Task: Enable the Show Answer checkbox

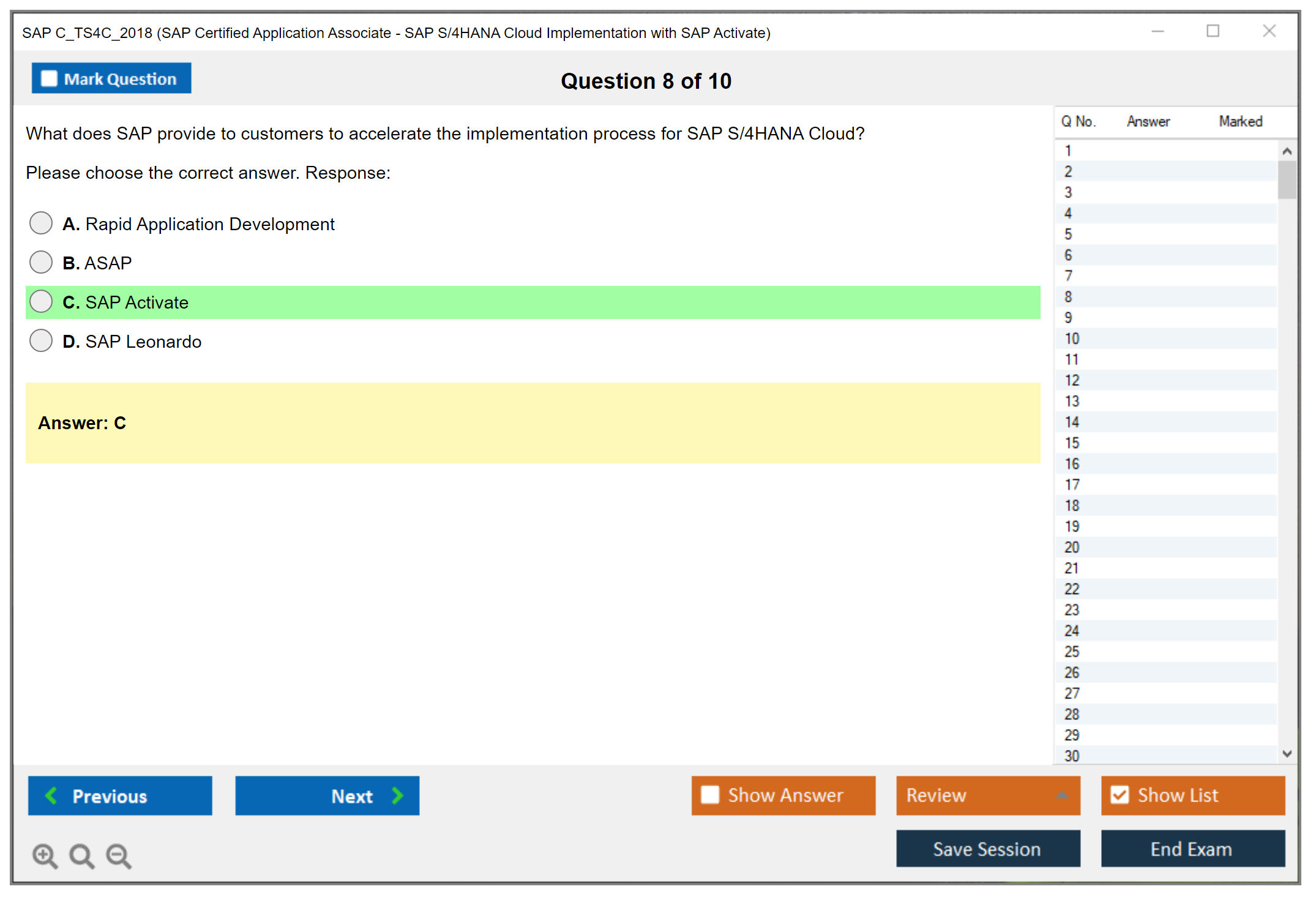Action: [710, 795]
